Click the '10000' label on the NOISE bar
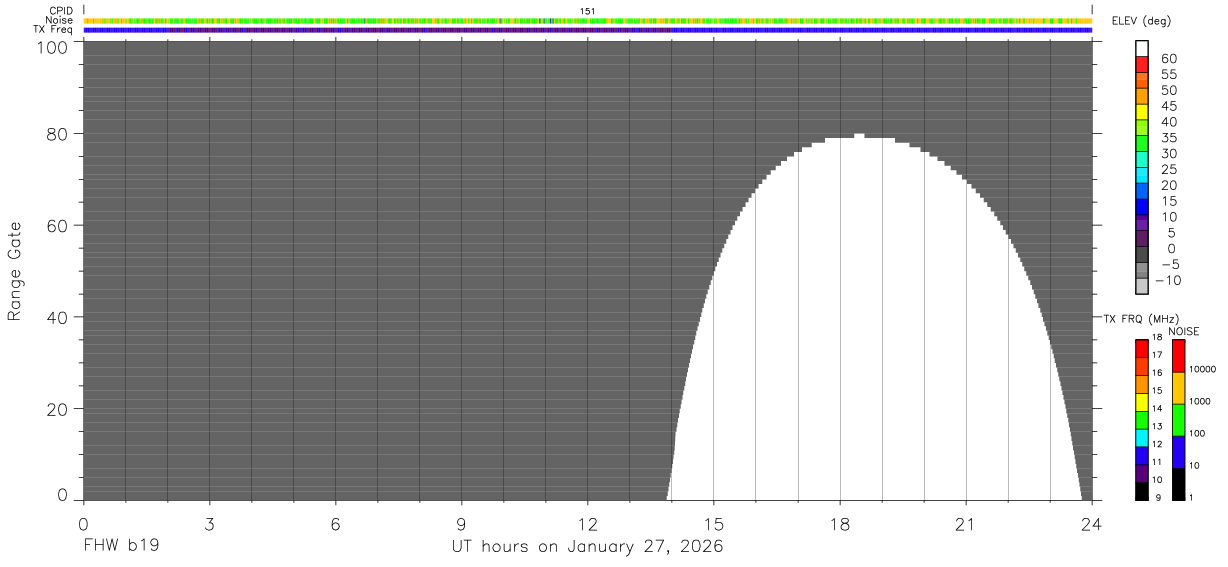 [x=1203, y=369]
